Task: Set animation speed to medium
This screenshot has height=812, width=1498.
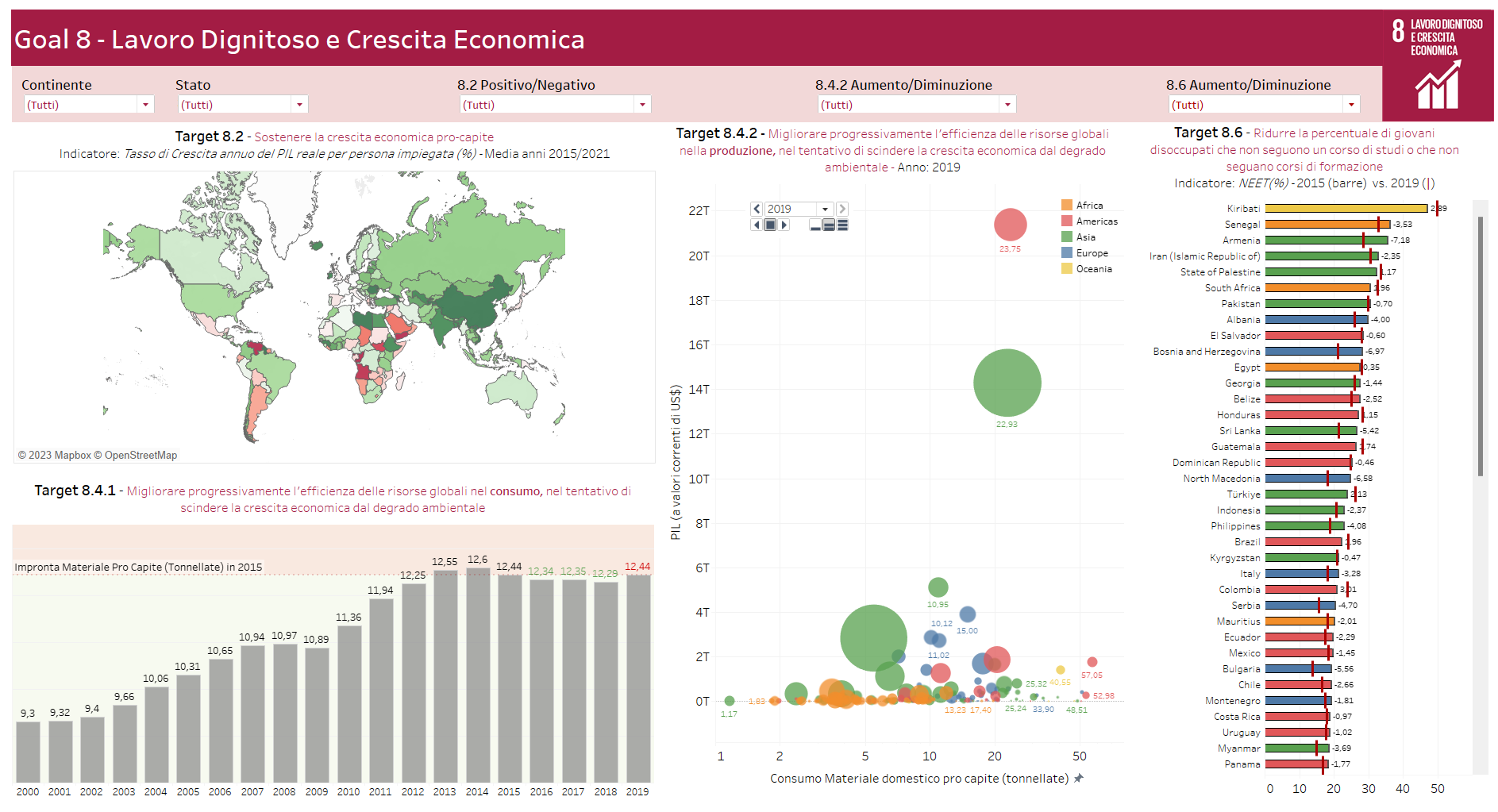Action: click(x=829, y=225)
